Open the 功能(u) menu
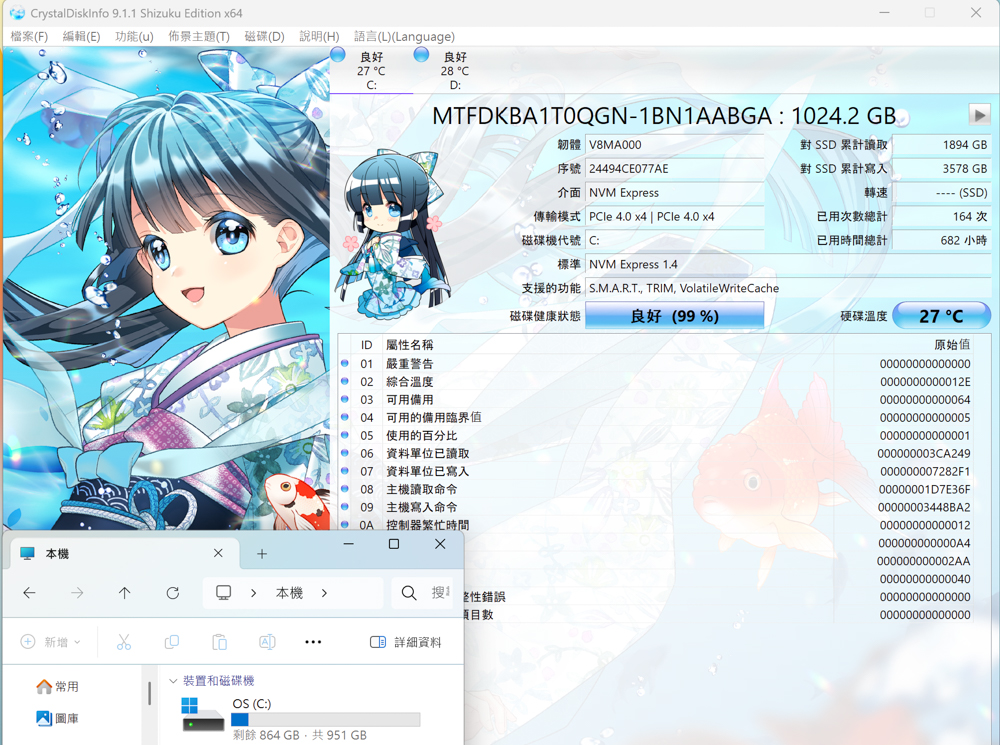This screenshot has height=745, width=1000. click(134, 36)
